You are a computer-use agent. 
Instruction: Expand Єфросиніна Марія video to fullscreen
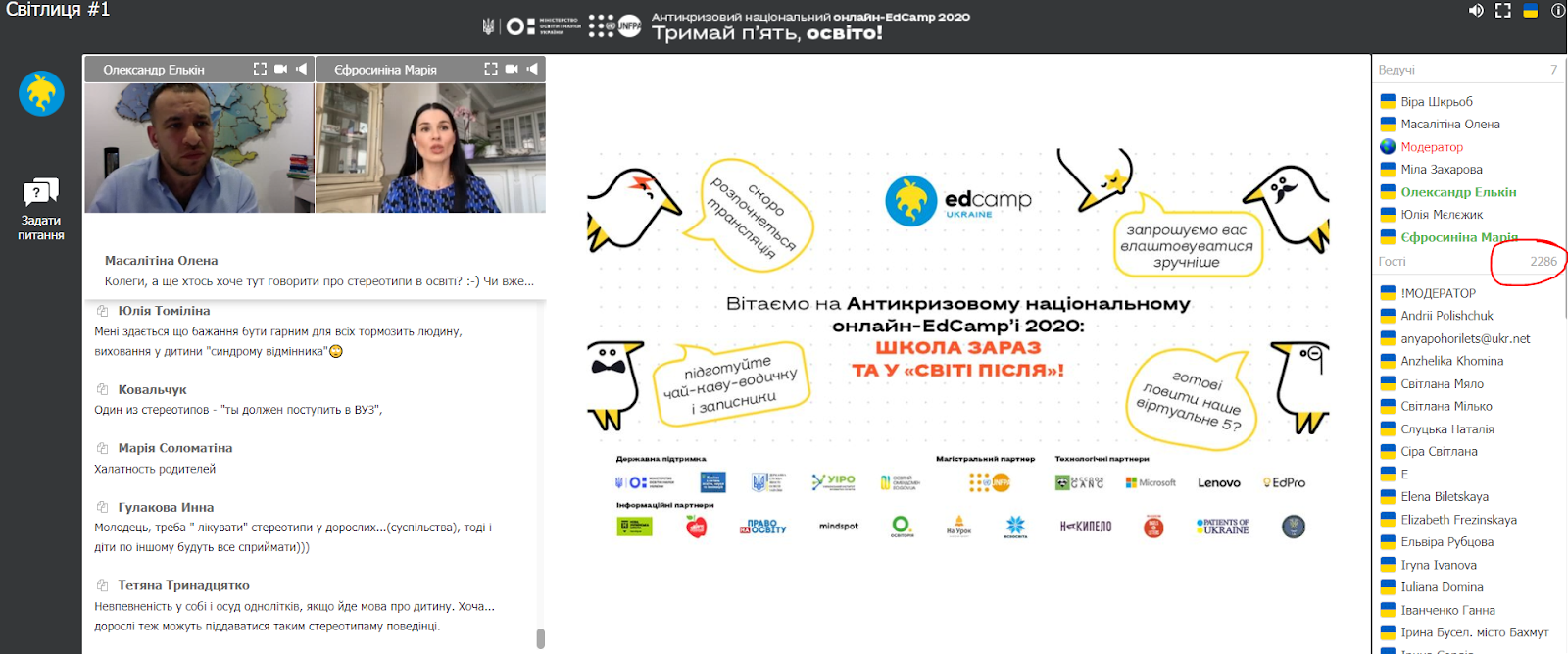pos(491,69)
